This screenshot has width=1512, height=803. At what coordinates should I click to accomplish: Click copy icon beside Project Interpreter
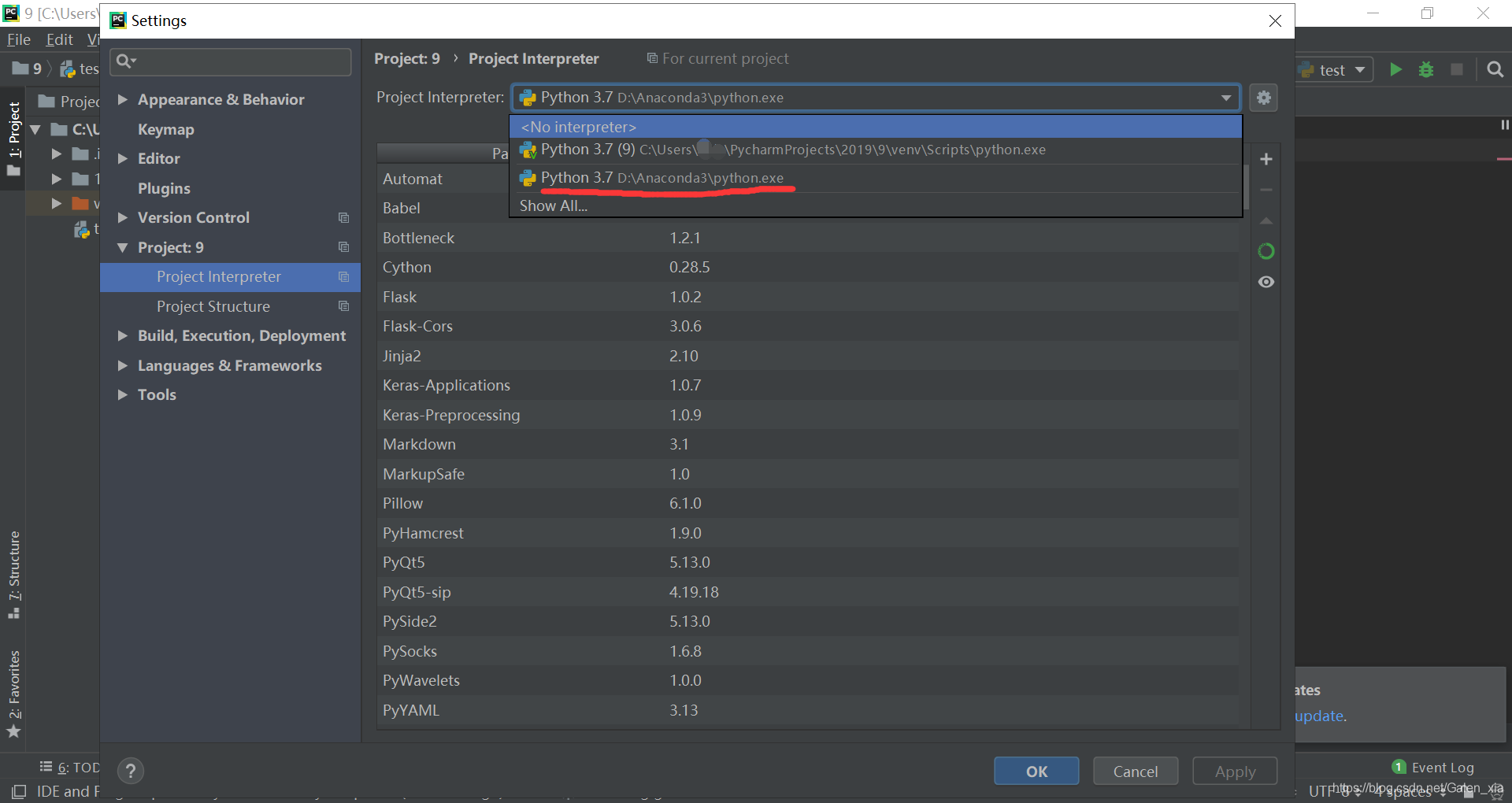pyautogui.click(x=343, y=276)
